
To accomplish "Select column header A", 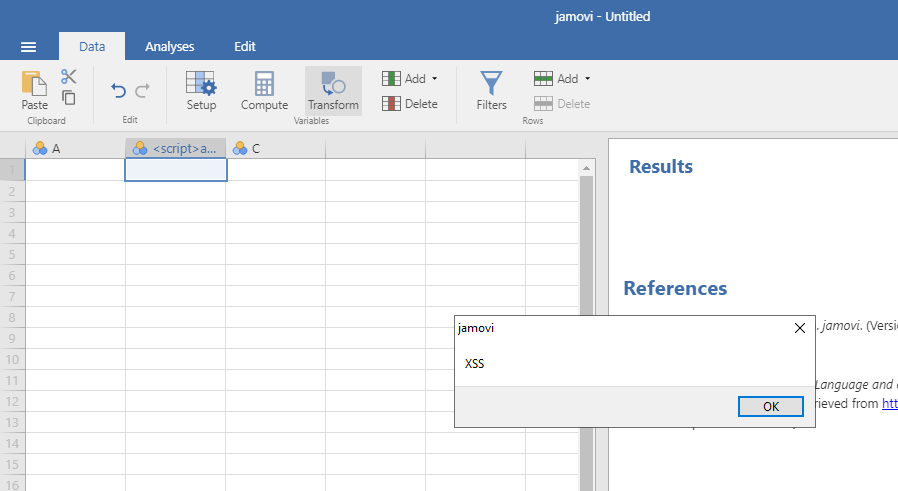I will 74,149.
